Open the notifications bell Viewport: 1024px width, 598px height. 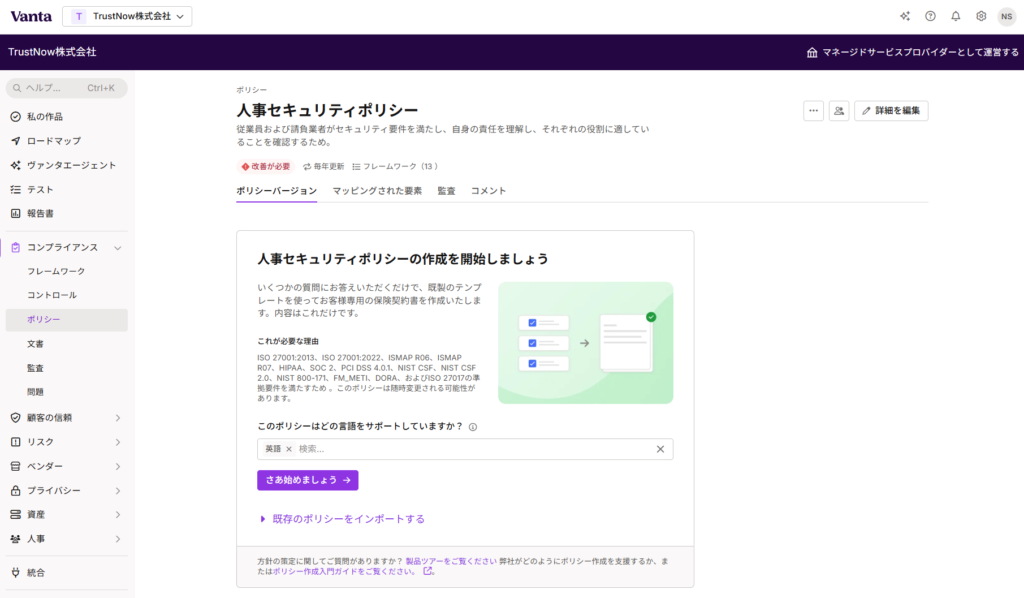tap(956, 16)
